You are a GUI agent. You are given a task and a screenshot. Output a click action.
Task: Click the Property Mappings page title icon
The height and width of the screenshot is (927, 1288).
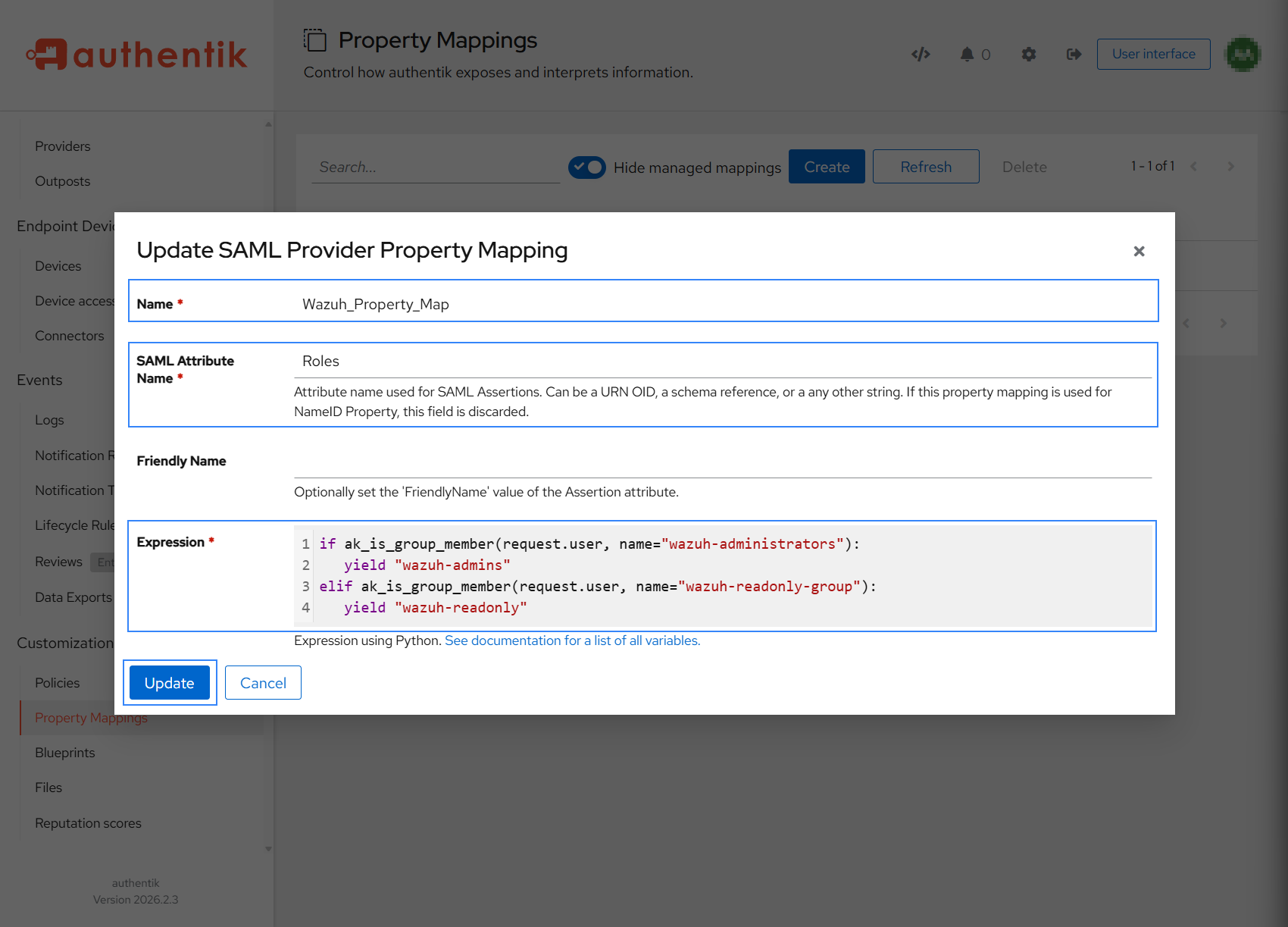tap(314, 39)
